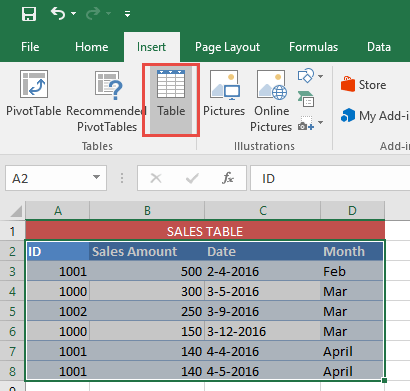Click the cell with date 3-5-2016

coord(263,291)
